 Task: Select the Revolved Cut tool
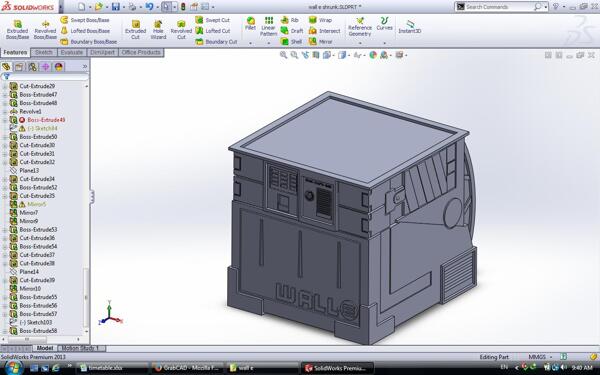click(181, 30)
